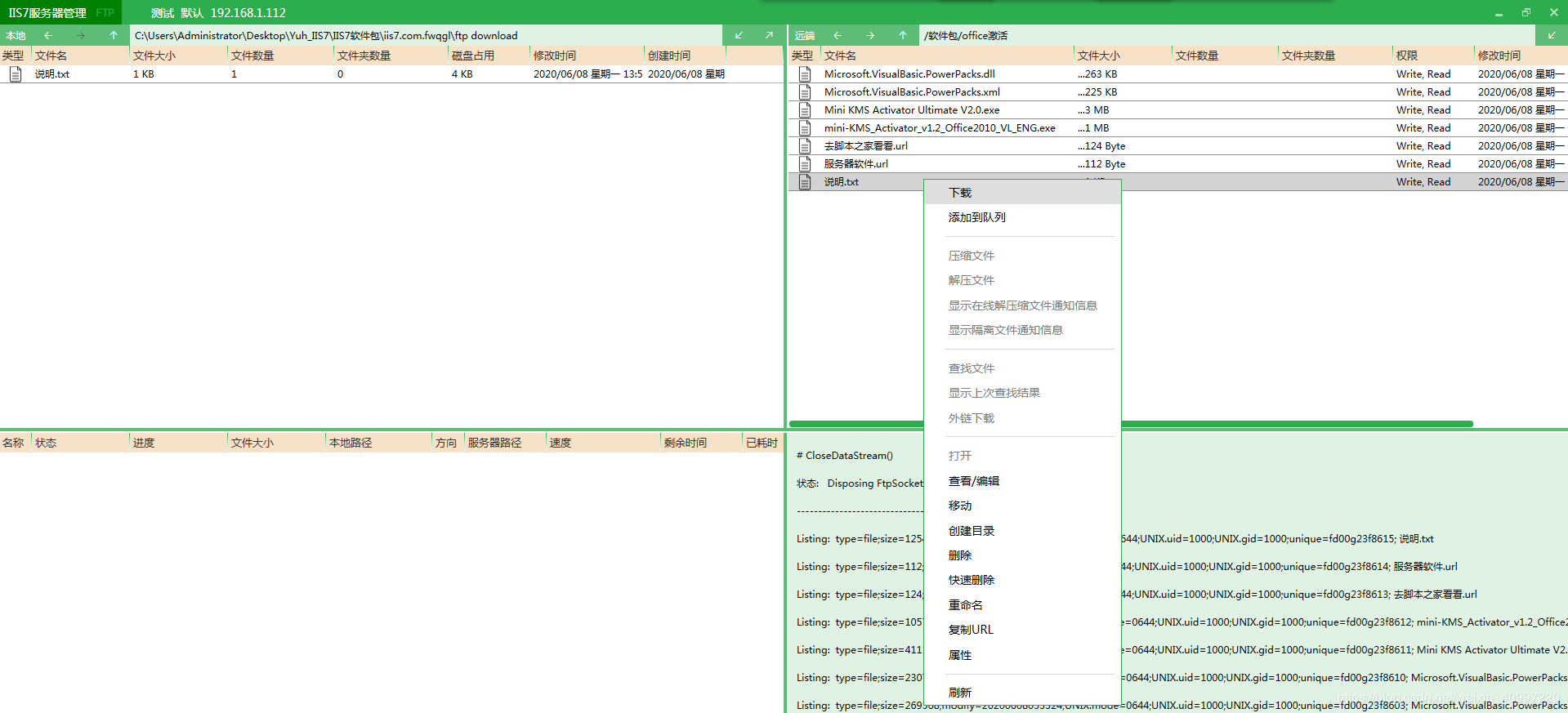
Task: Go back in the local pane navigation
Action: coord(48,35)
